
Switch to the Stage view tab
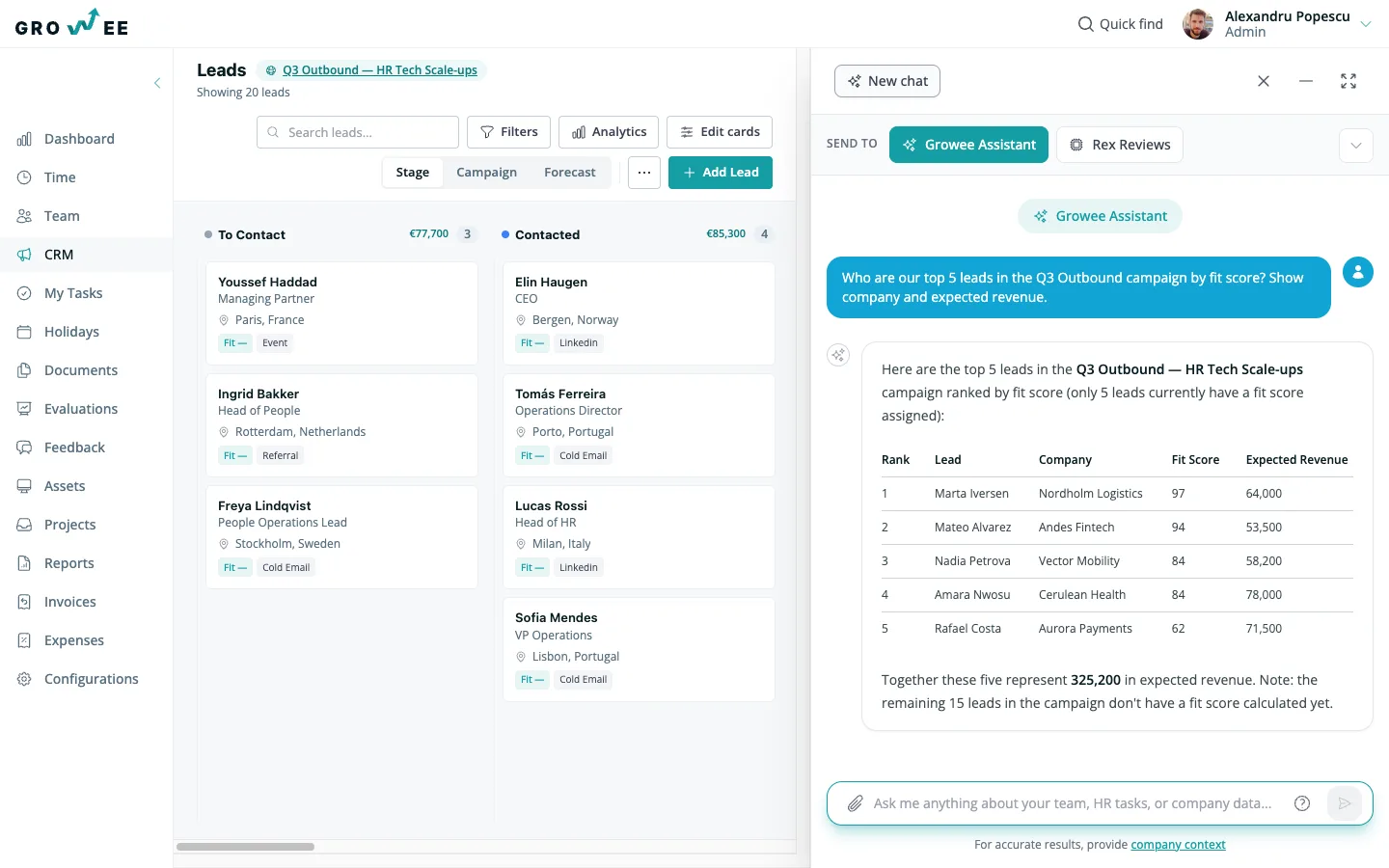[x=413, y=173]
